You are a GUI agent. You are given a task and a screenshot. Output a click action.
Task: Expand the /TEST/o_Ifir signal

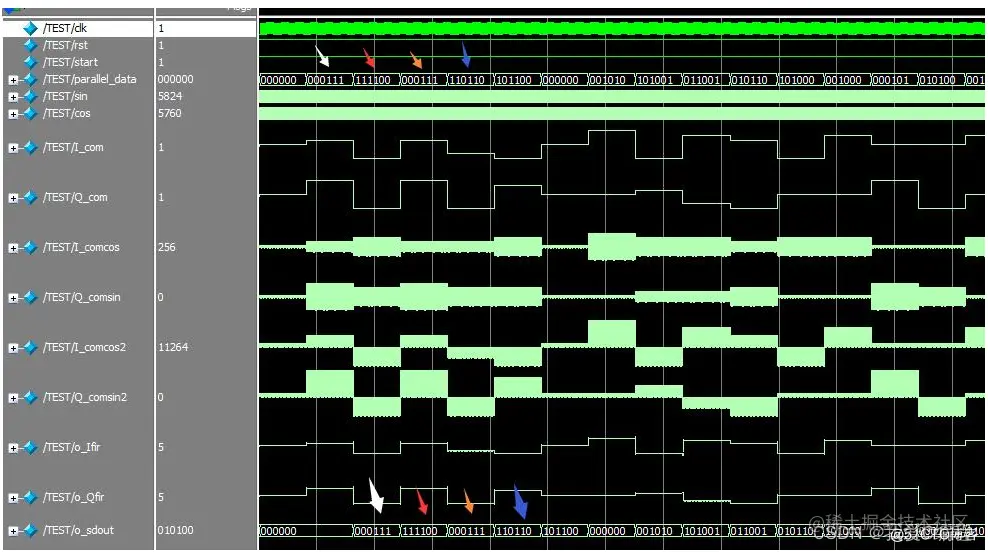coord(13,448)
